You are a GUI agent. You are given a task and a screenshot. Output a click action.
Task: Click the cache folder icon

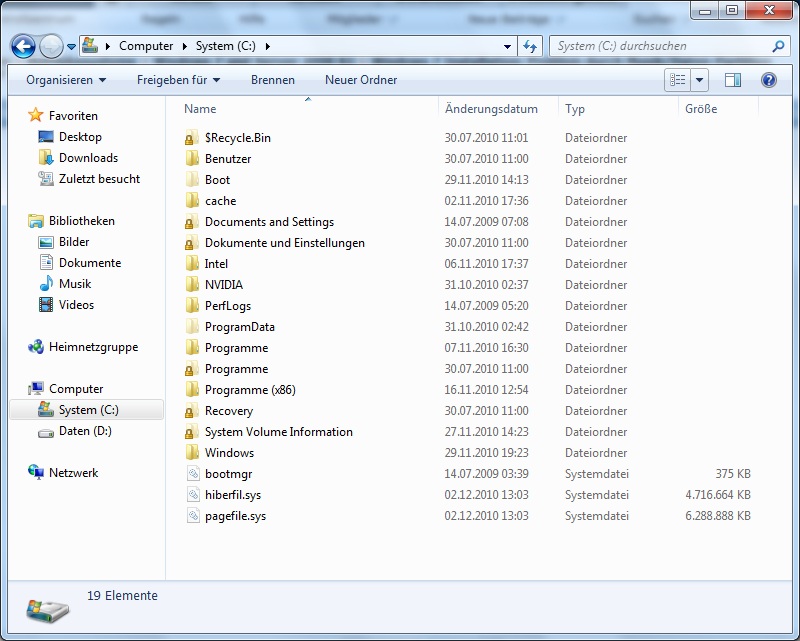(192, 200)
